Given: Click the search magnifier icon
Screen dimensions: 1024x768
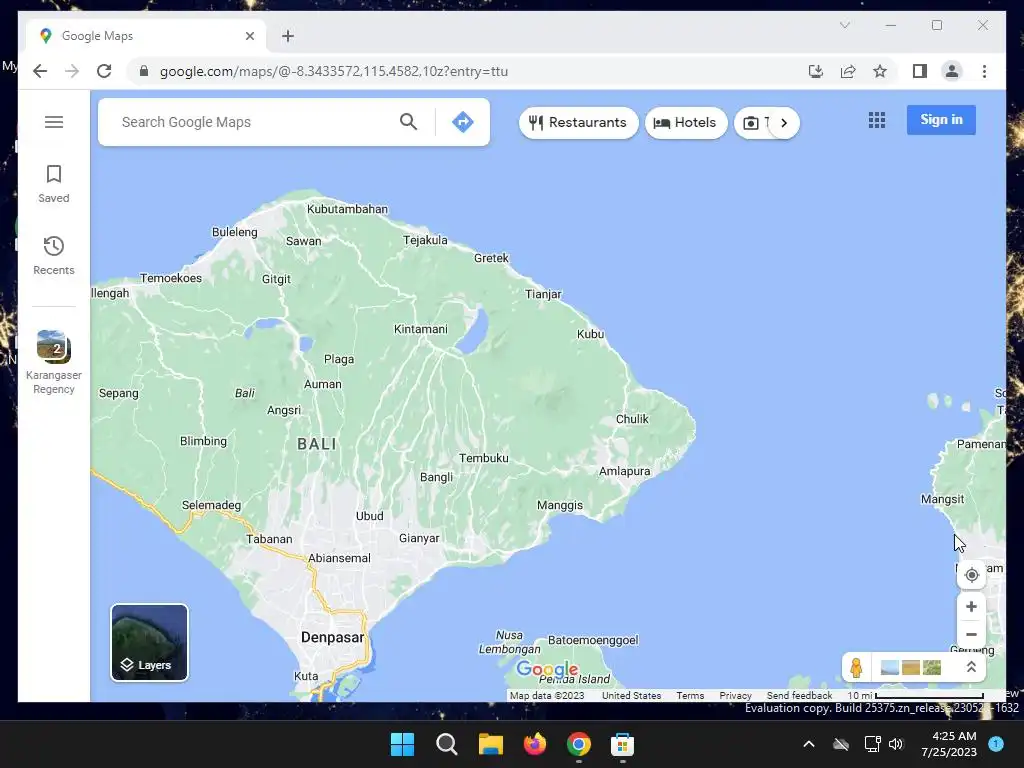Looking at the screenshot, I should [x=409, y=121].
